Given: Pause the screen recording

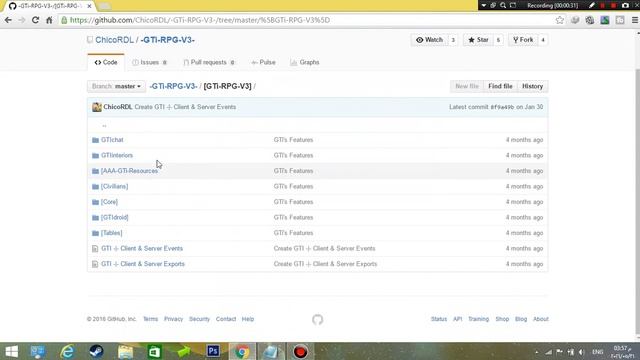Looking at the screenshot, I should click(x=602, y=6).
